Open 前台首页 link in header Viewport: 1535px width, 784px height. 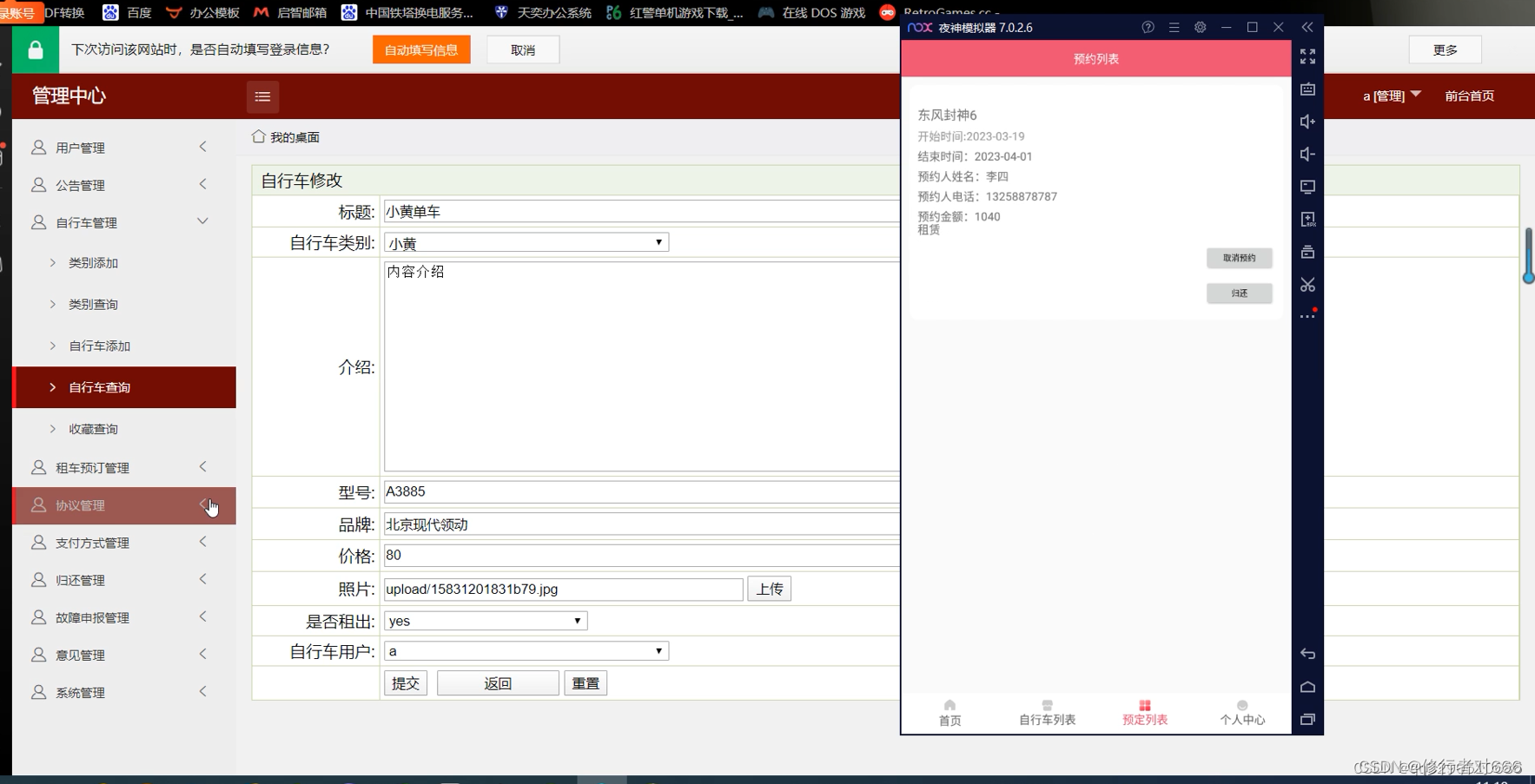pyautogui.click(x=1469, y=96)
